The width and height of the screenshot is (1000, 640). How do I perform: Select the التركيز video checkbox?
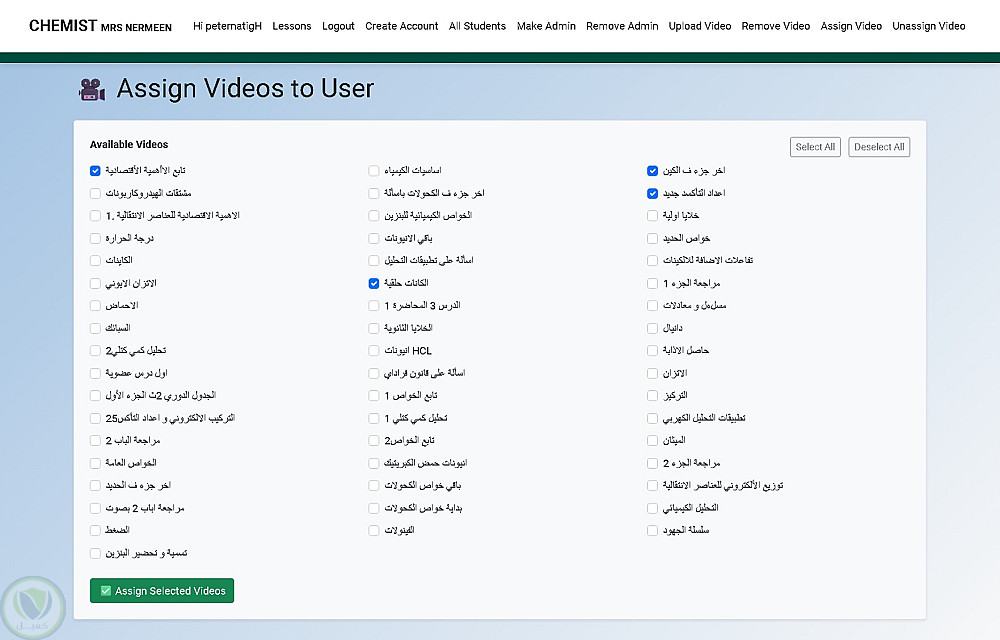pyautogui.click(x=652, y=396)
